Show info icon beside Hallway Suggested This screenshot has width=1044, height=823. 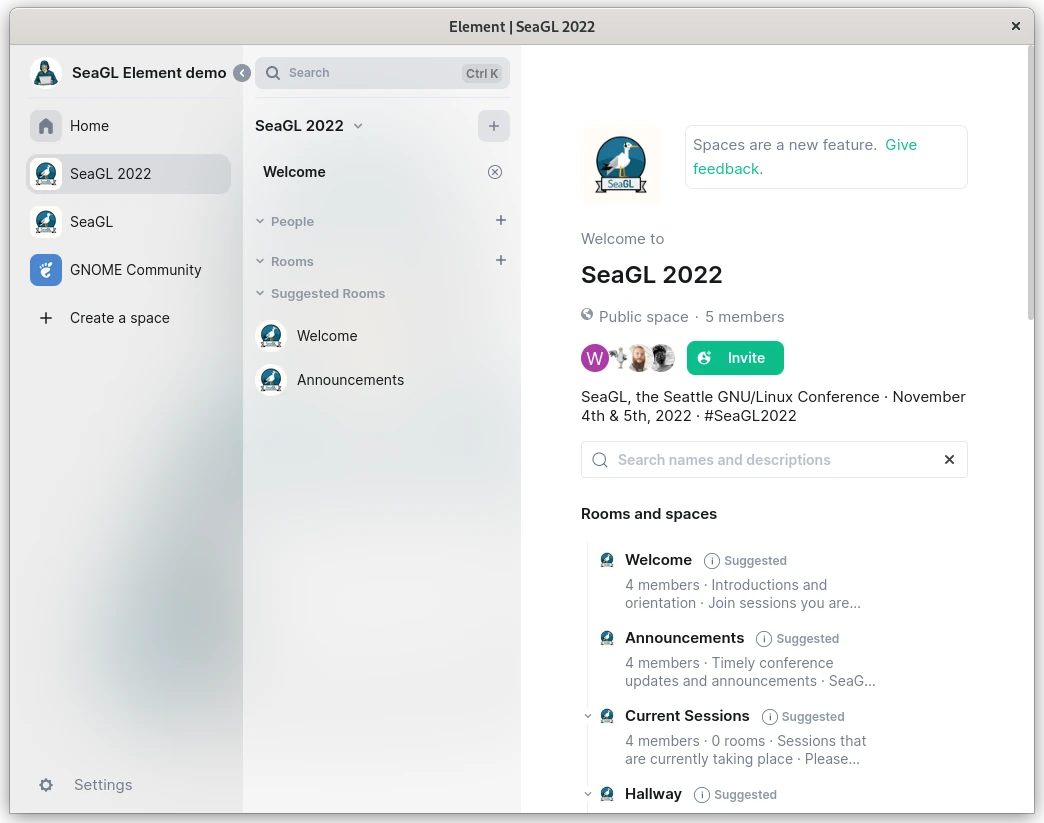click(702, 795)
